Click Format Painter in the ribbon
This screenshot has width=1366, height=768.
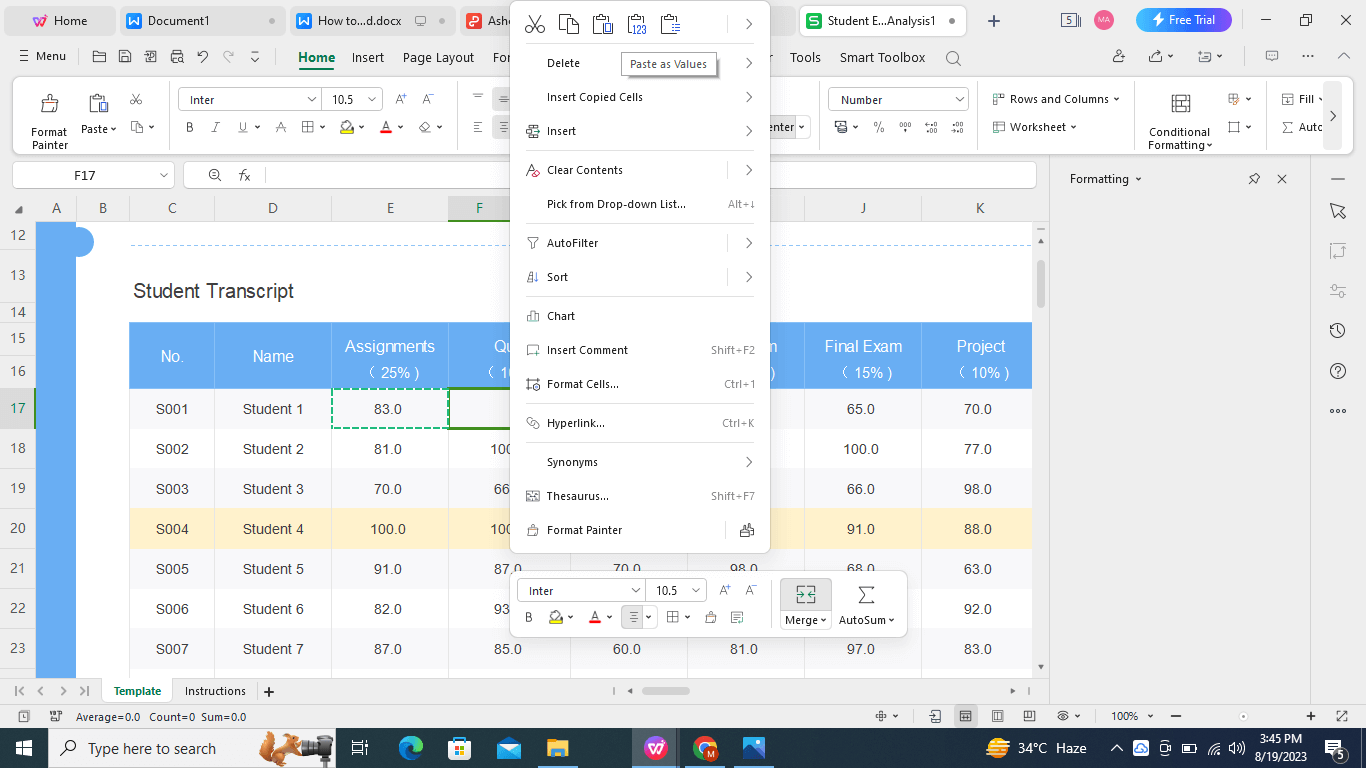[x=49, y=120]
